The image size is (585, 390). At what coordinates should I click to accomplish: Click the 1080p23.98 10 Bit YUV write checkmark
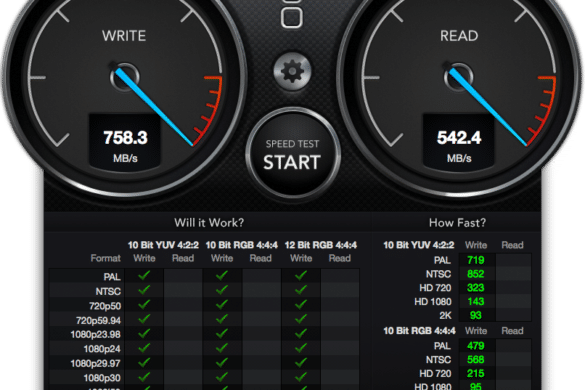144,333
